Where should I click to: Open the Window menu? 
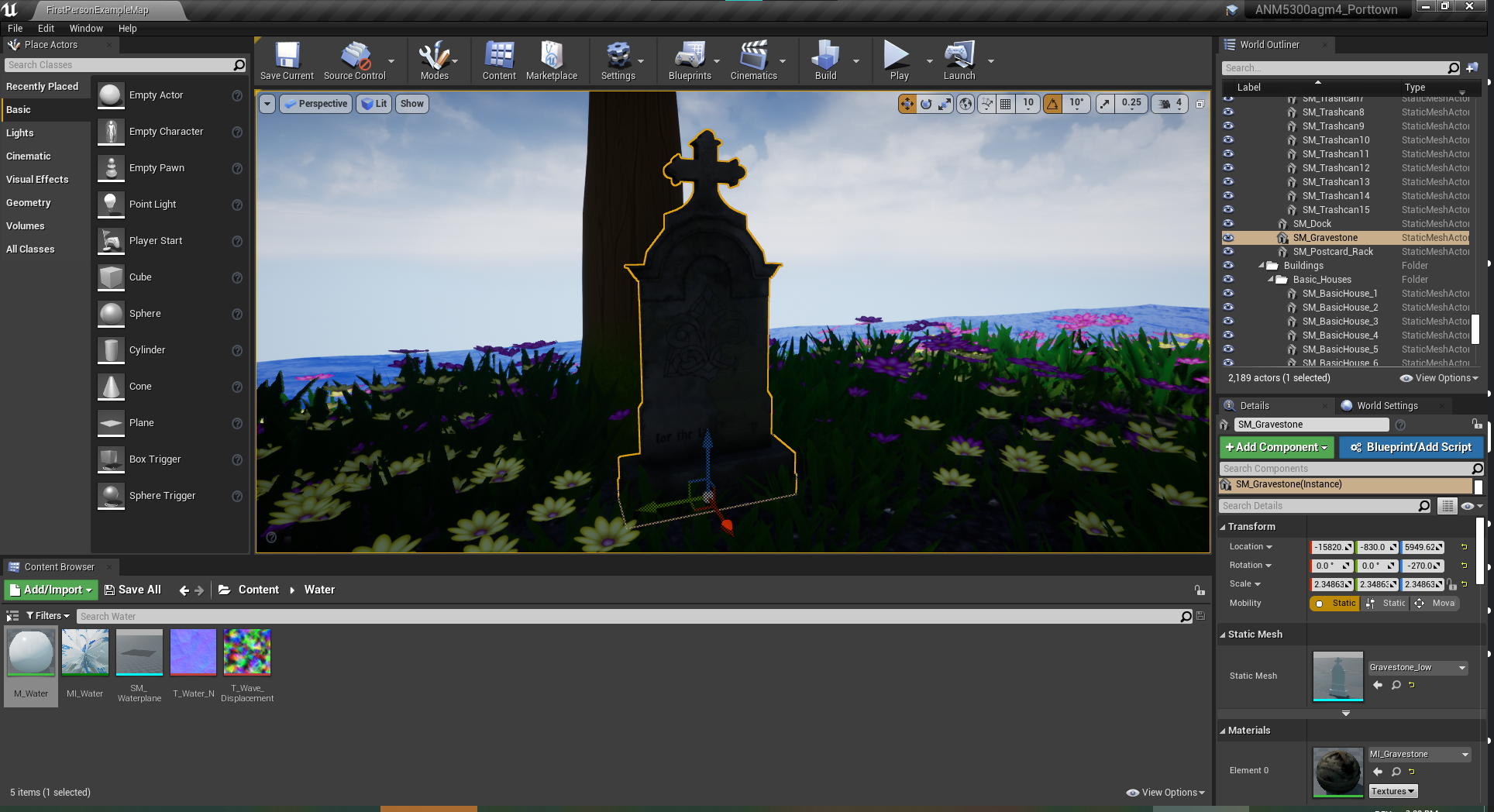click(x=86, y=29)
